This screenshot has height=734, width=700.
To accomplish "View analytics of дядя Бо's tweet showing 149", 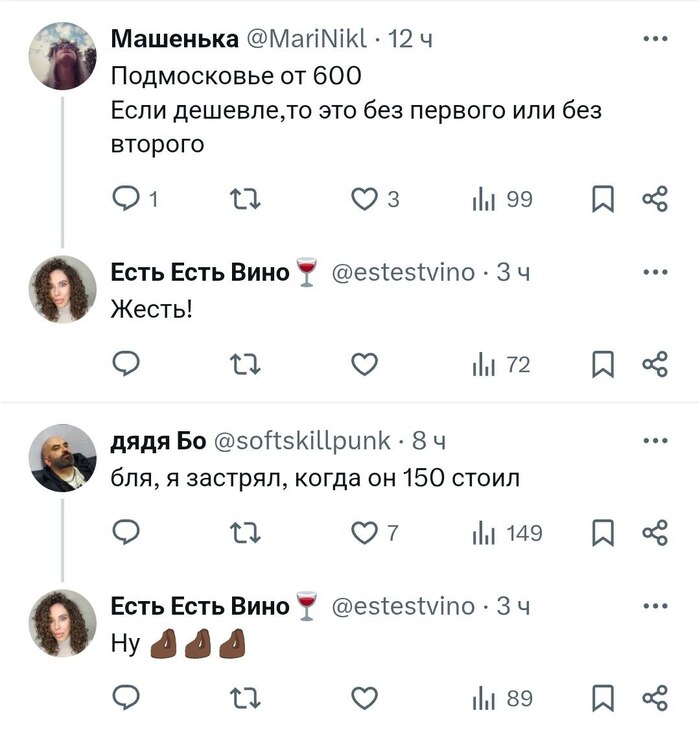I will coord(507,532).
